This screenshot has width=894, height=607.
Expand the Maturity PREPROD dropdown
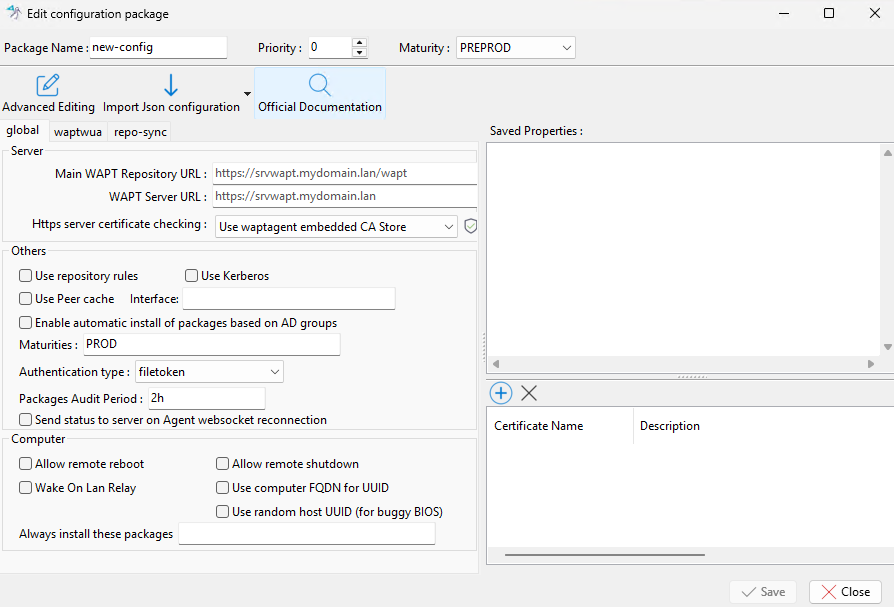pos(566,48)
